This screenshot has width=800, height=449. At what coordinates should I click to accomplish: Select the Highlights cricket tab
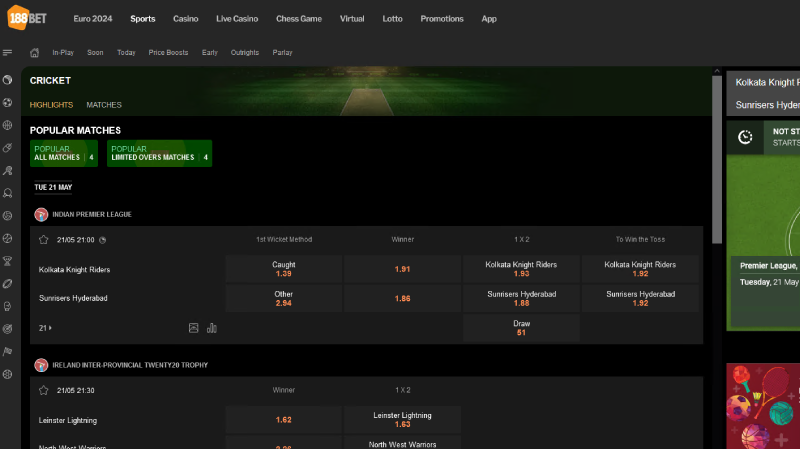[x=51, y=105]
